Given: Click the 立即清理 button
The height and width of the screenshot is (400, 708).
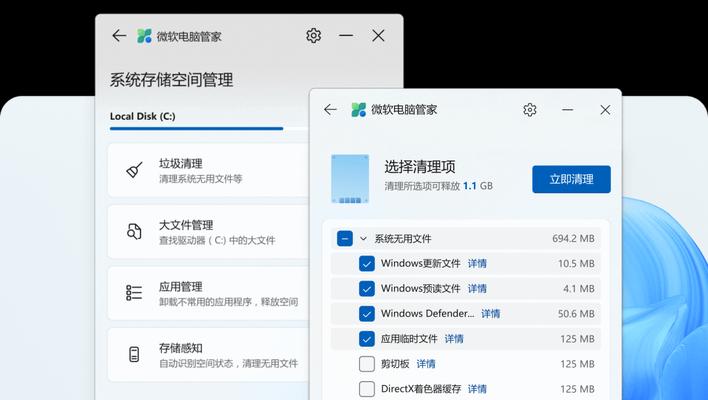Looking at the screenshot, I should [571, 179].
